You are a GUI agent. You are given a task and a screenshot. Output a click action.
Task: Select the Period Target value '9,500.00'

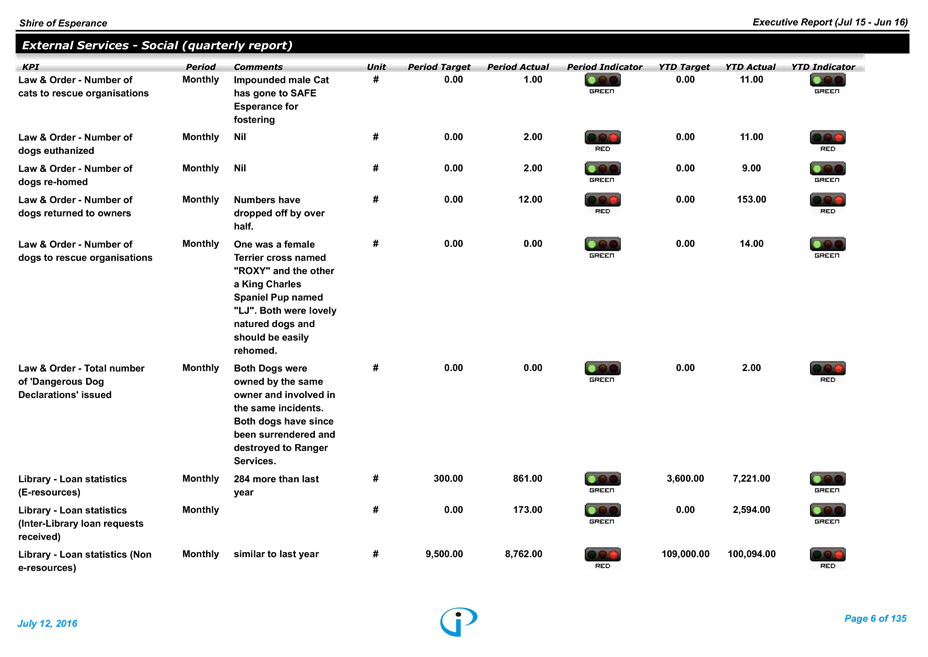click(x=444, y=554)
